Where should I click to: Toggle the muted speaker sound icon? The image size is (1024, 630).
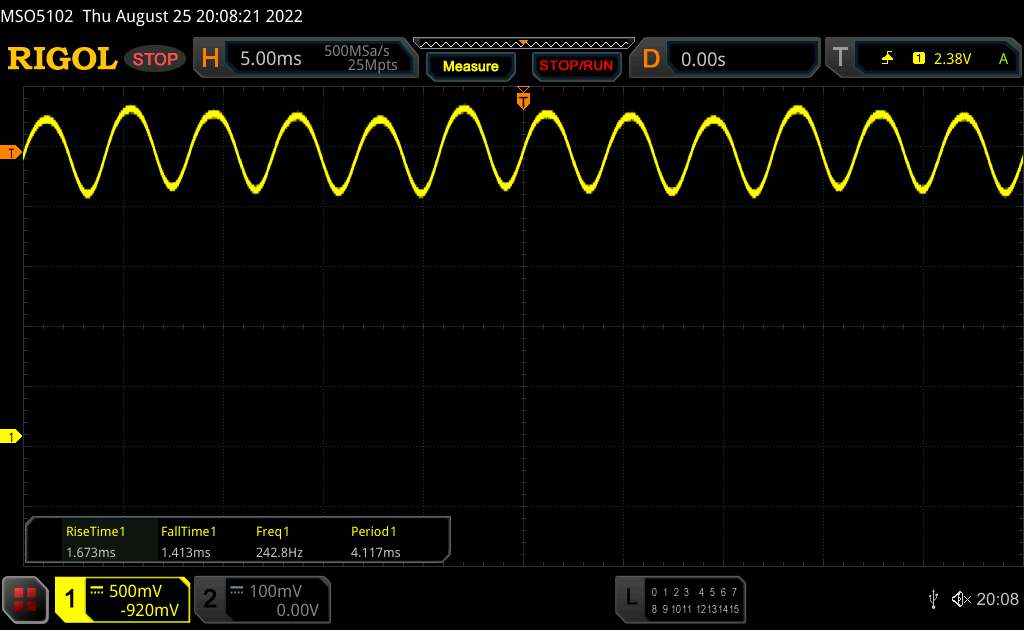pos(961,598)
